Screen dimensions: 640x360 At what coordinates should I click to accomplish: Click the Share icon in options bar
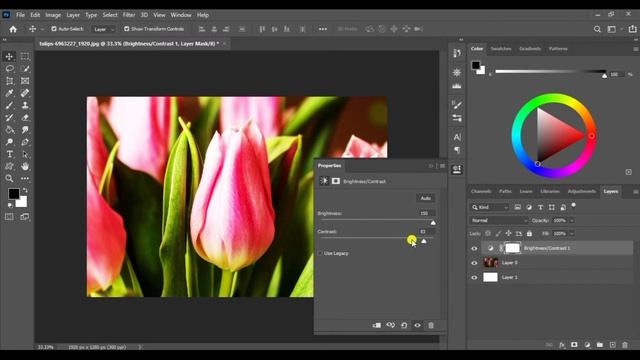(632, 29)
